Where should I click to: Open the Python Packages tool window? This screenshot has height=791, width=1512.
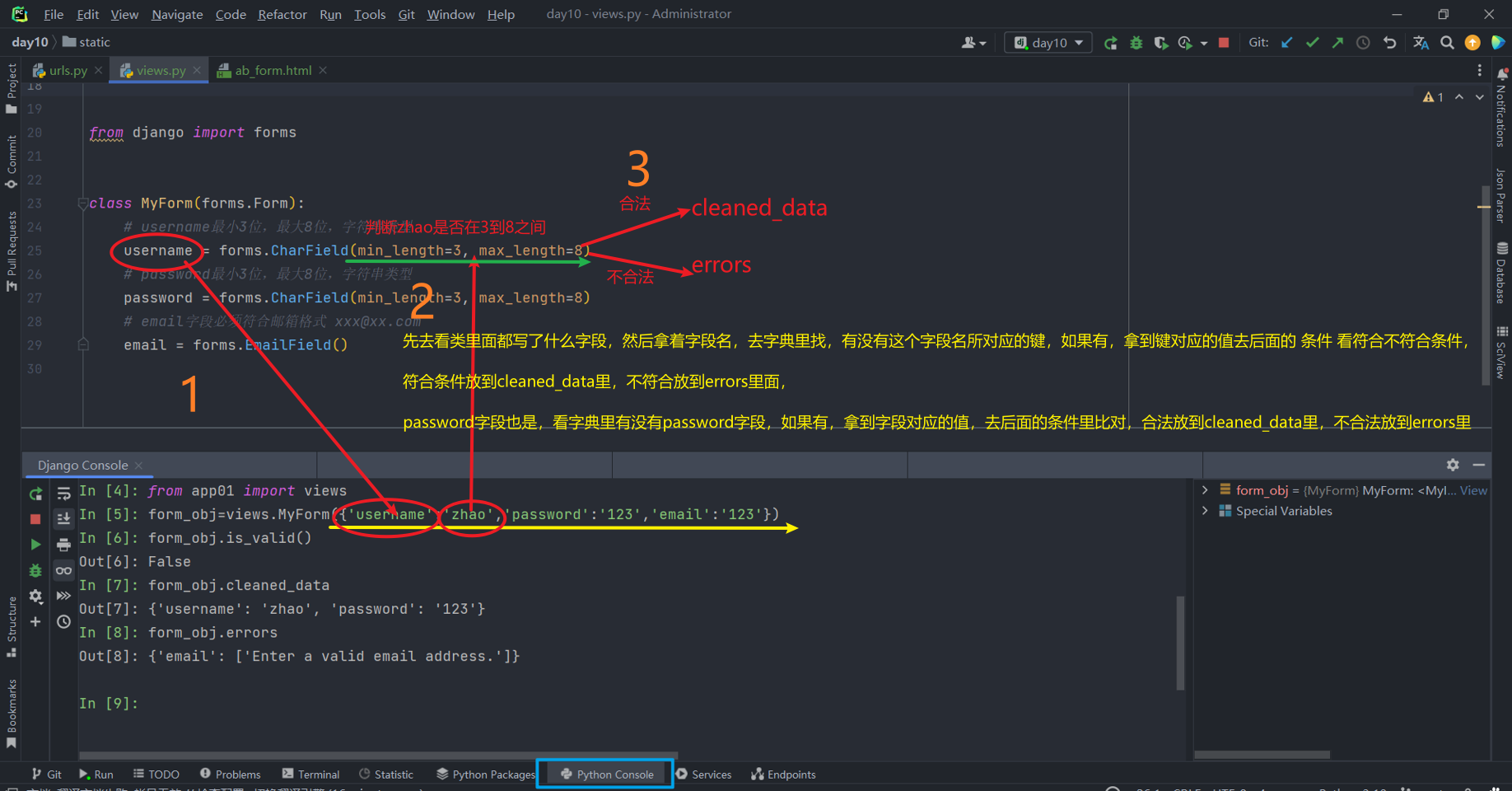pos(486,775)
